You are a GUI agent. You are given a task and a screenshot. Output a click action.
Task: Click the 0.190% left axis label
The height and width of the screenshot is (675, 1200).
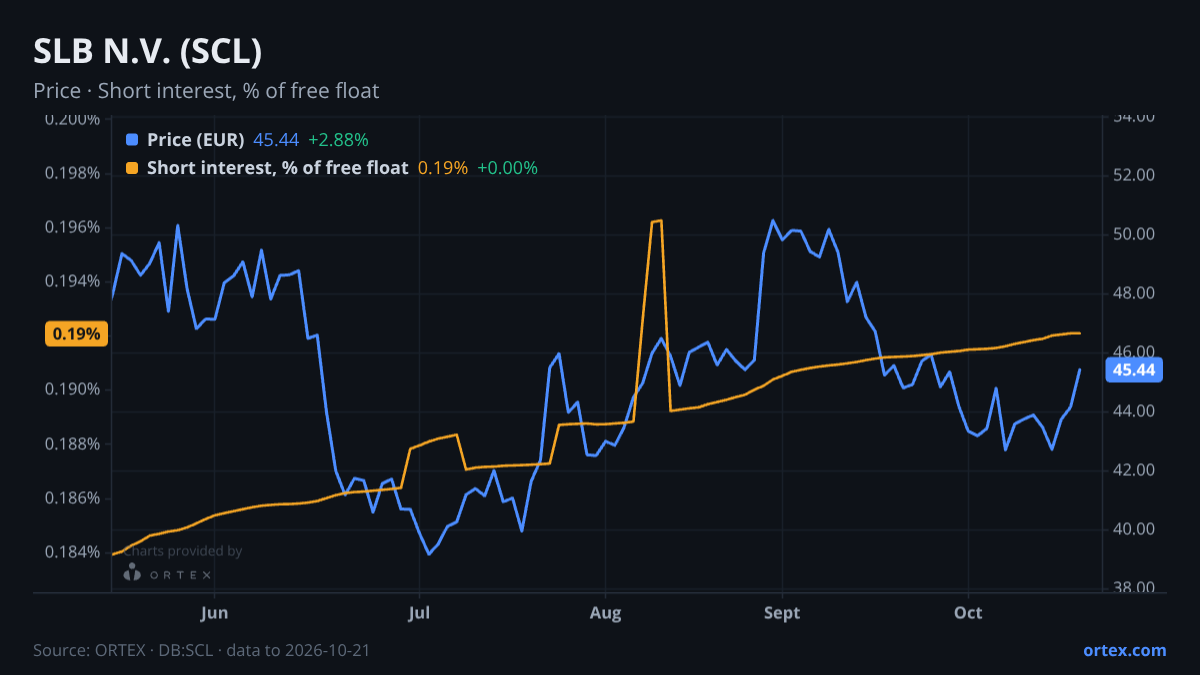pos(72,390)
